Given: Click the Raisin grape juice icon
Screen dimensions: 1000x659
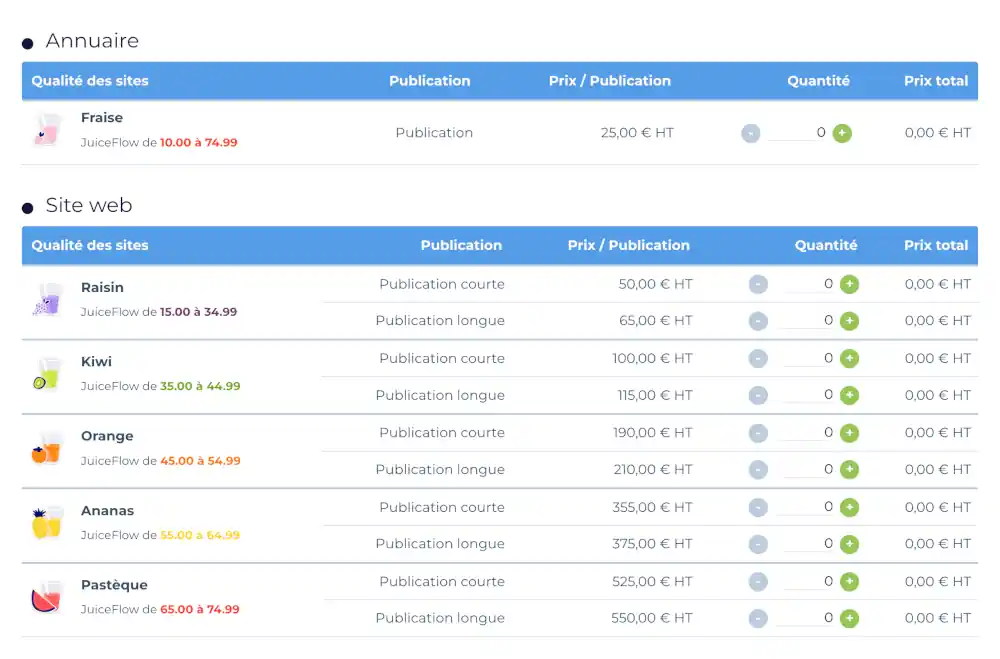Looking at the screenshot, I should coord(47,299).
